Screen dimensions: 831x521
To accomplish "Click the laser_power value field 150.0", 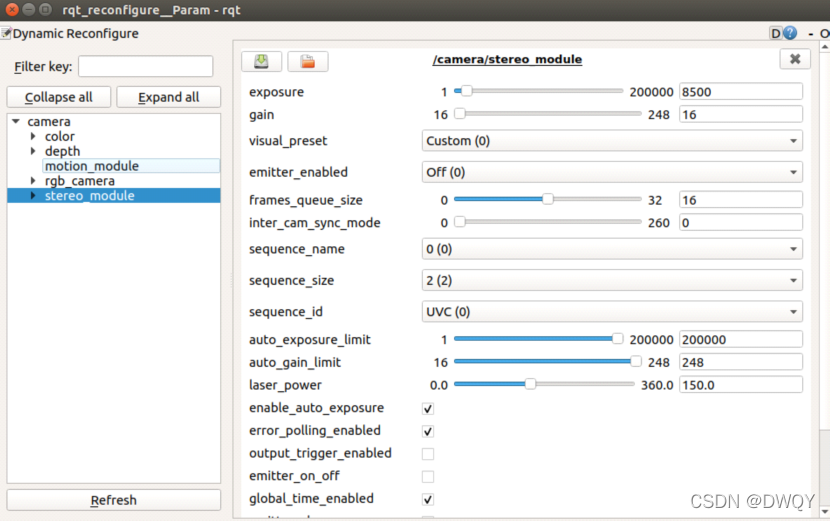I will click(x=741, y=384).
